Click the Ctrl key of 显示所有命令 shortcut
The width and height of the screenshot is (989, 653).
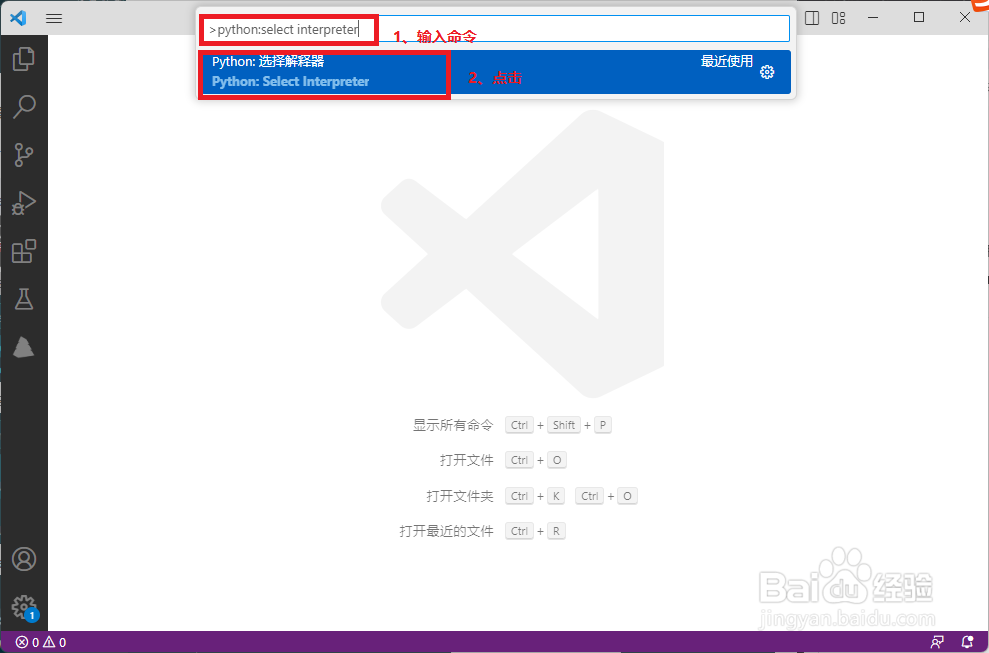coord(519,425)
